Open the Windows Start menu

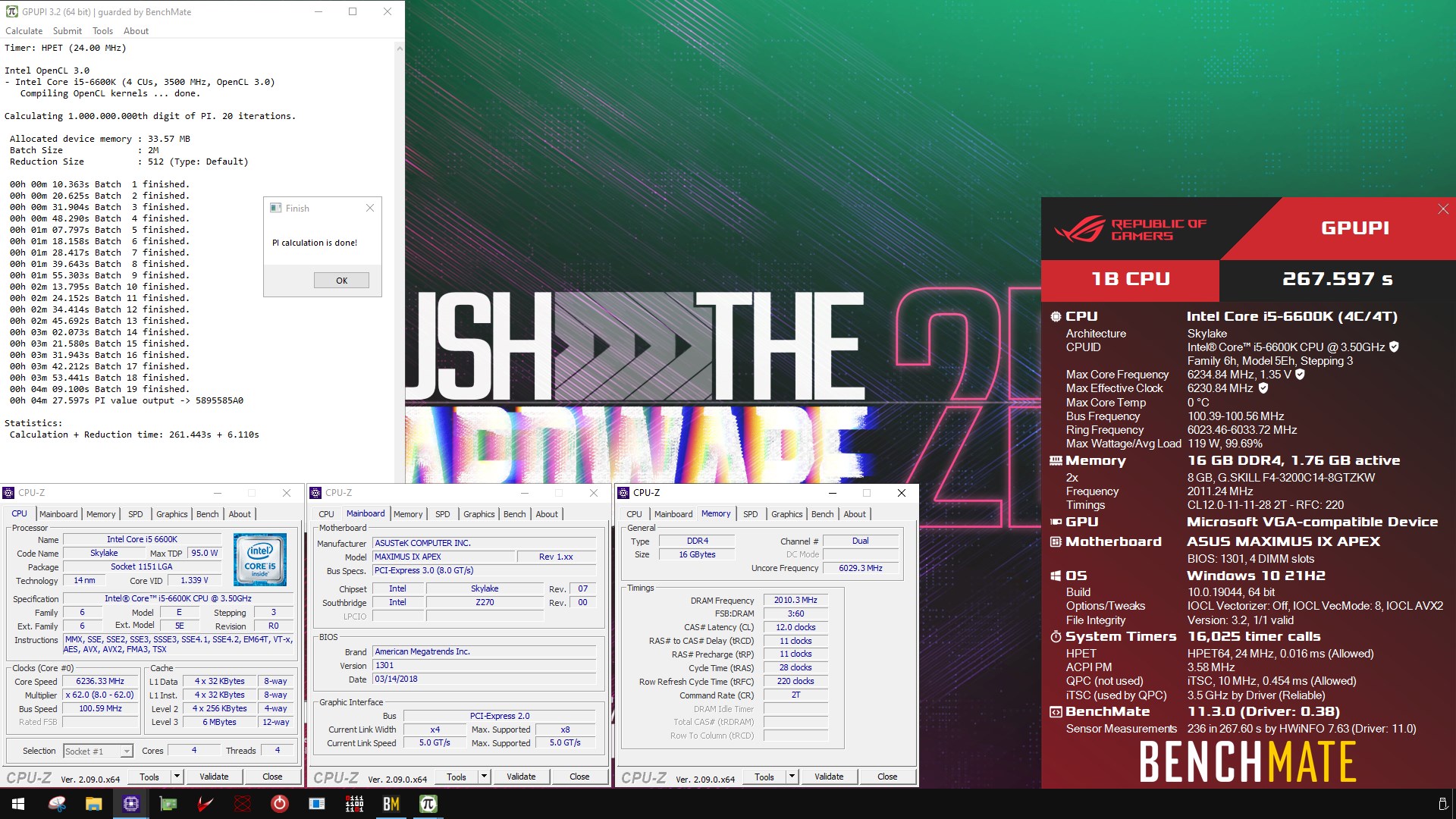coord(18,804)
